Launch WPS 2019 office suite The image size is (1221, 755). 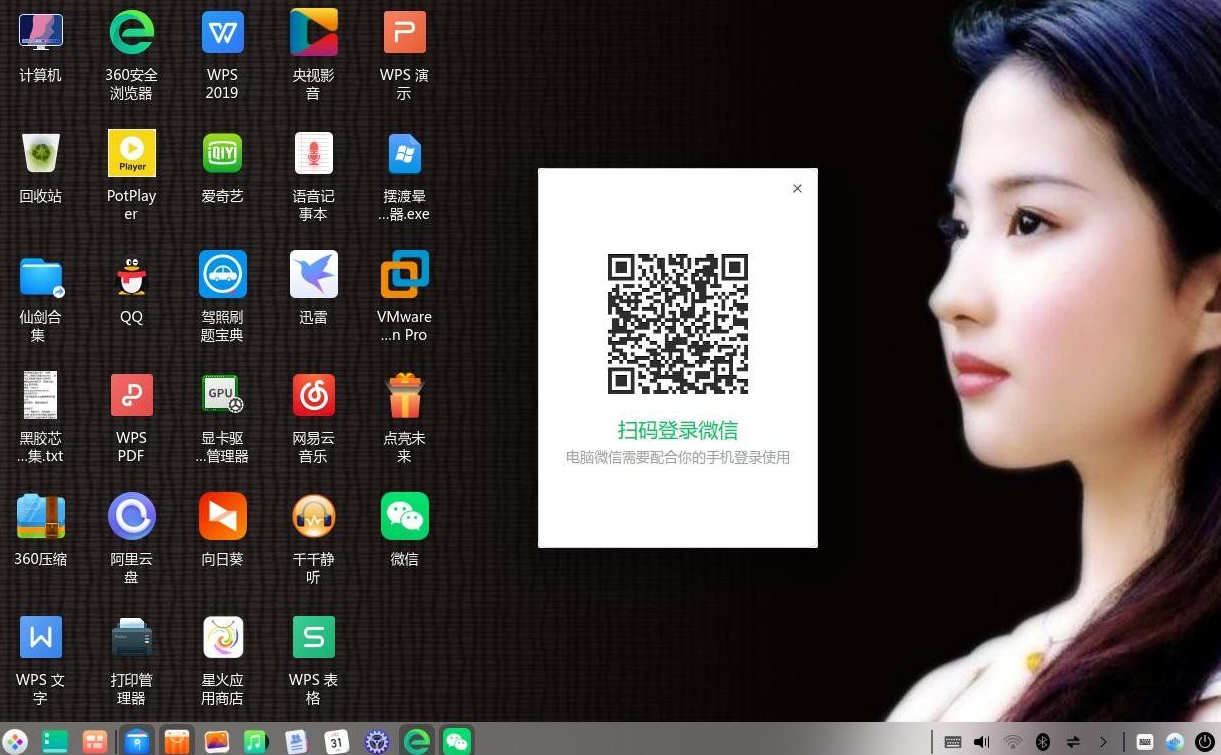coord(222,31)
